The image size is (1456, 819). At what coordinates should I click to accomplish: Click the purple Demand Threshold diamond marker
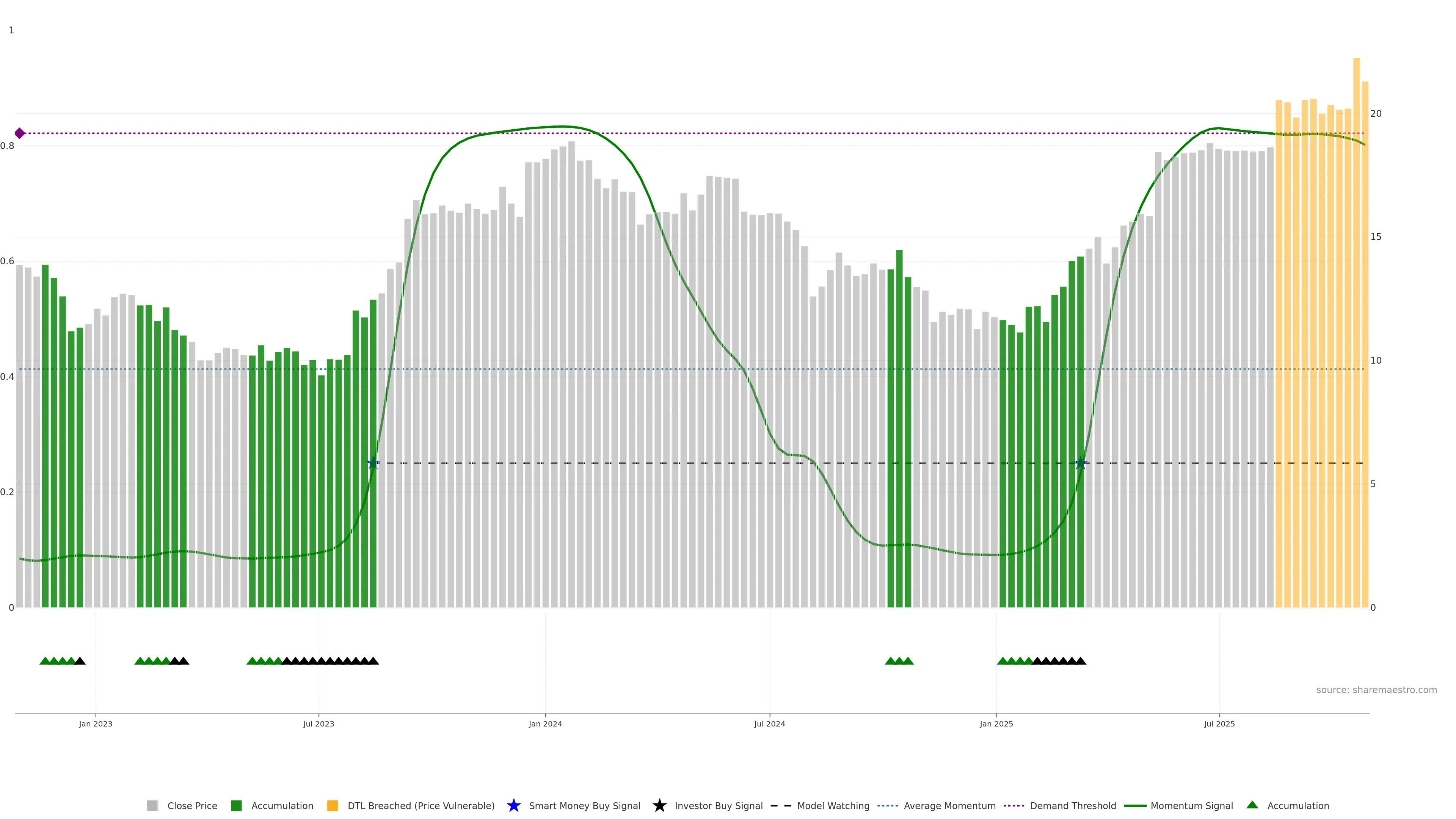point(20,133)
